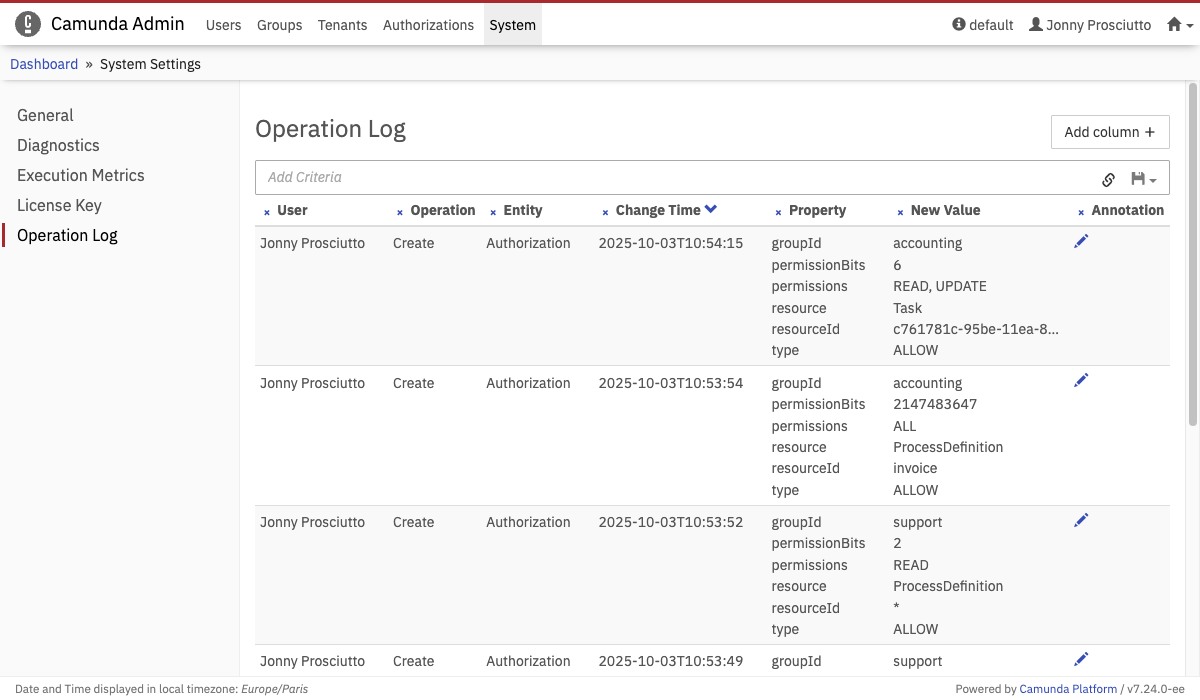Screen dimensions: 1200x700
Task: Click the copy search link icon
Action: point(1108,179)
